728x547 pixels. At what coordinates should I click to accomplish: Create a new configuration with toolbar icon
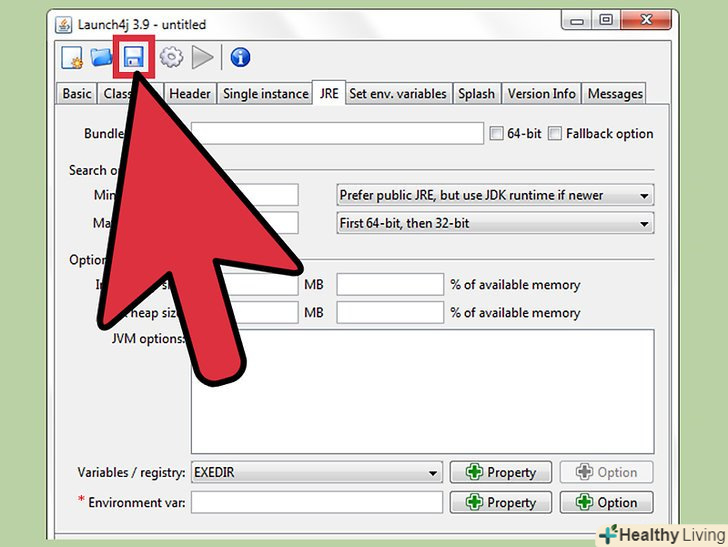click(x=72, y=58)
